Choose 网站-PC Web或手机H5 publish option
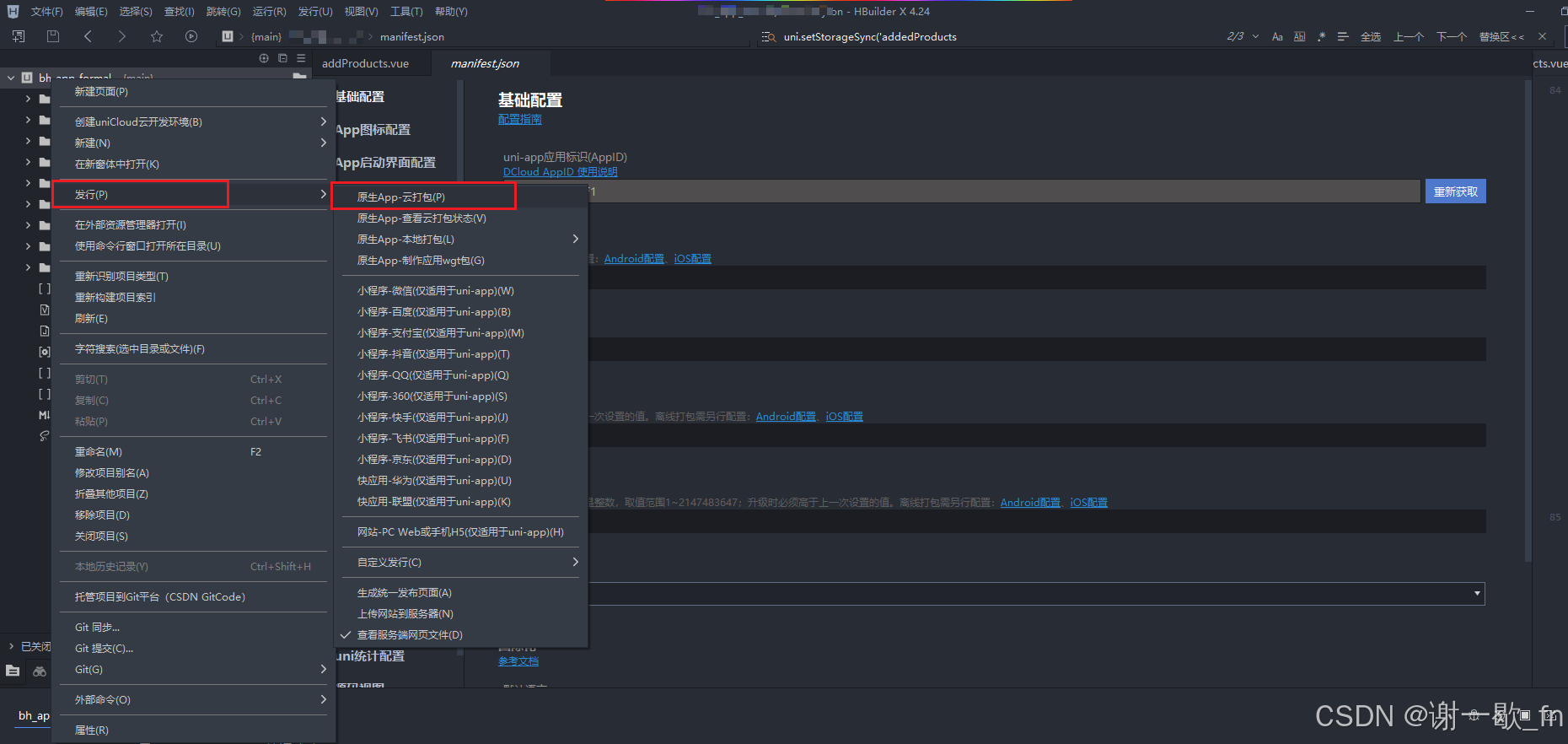1568x744 pixels. pos(460,532)
